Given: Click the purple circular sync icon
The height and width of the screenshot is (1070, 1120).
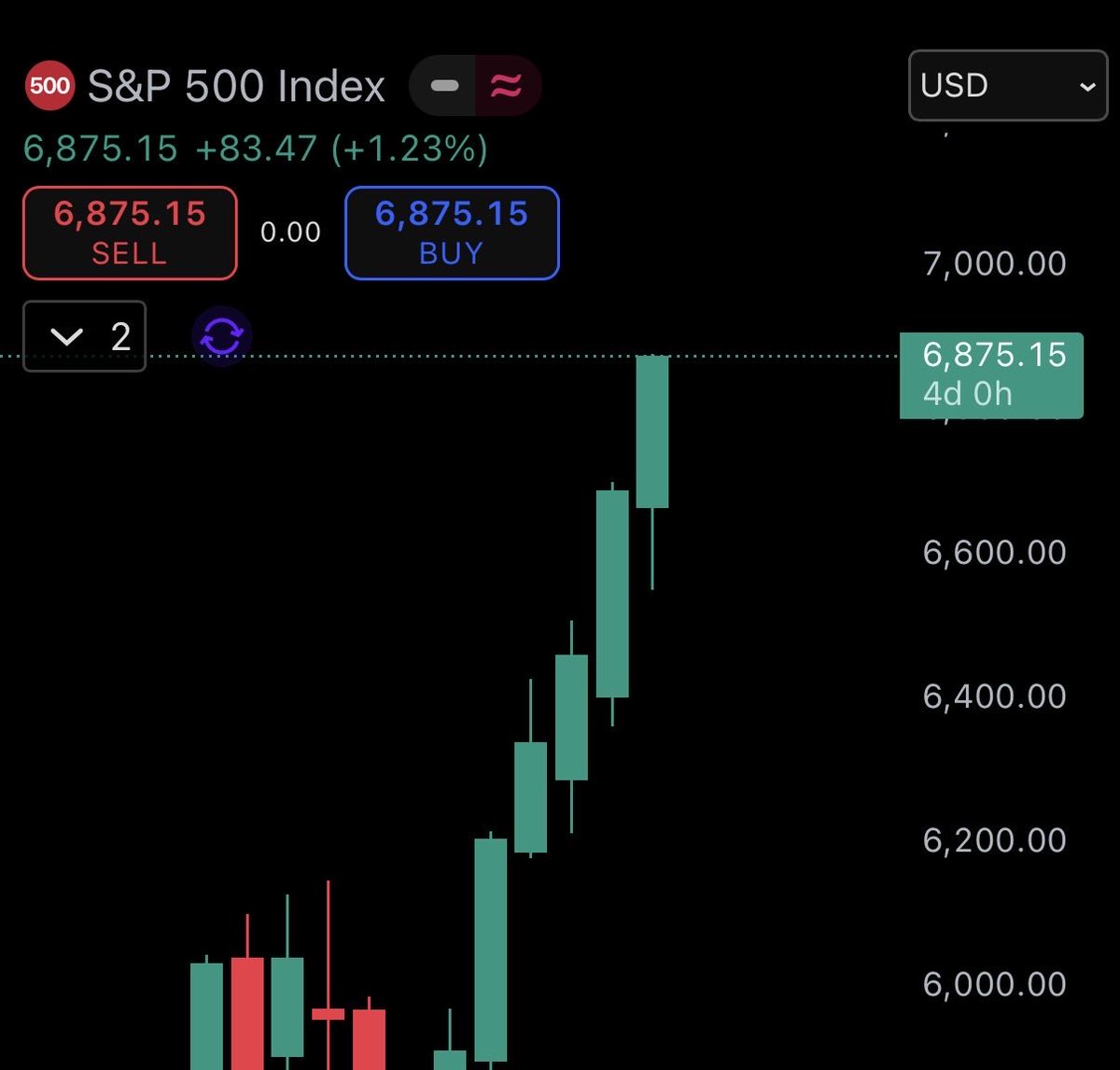Looking at the screenshot, I should coord(222,336).
